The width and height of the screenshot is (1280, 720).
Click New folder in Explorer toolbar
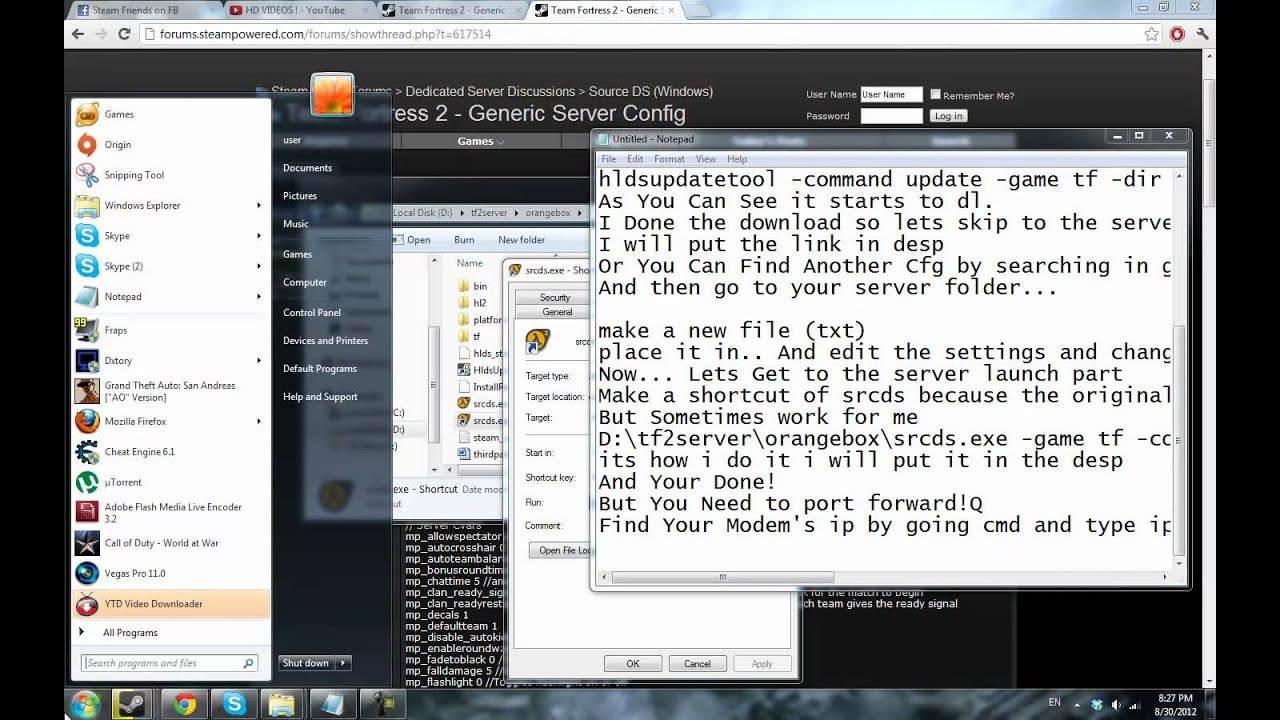521,240
